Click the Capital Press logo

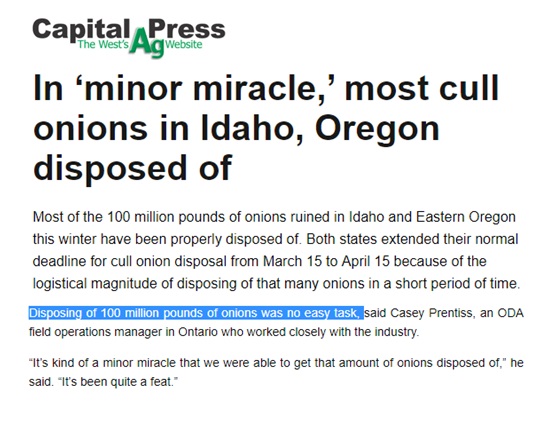tap(129, 37)
